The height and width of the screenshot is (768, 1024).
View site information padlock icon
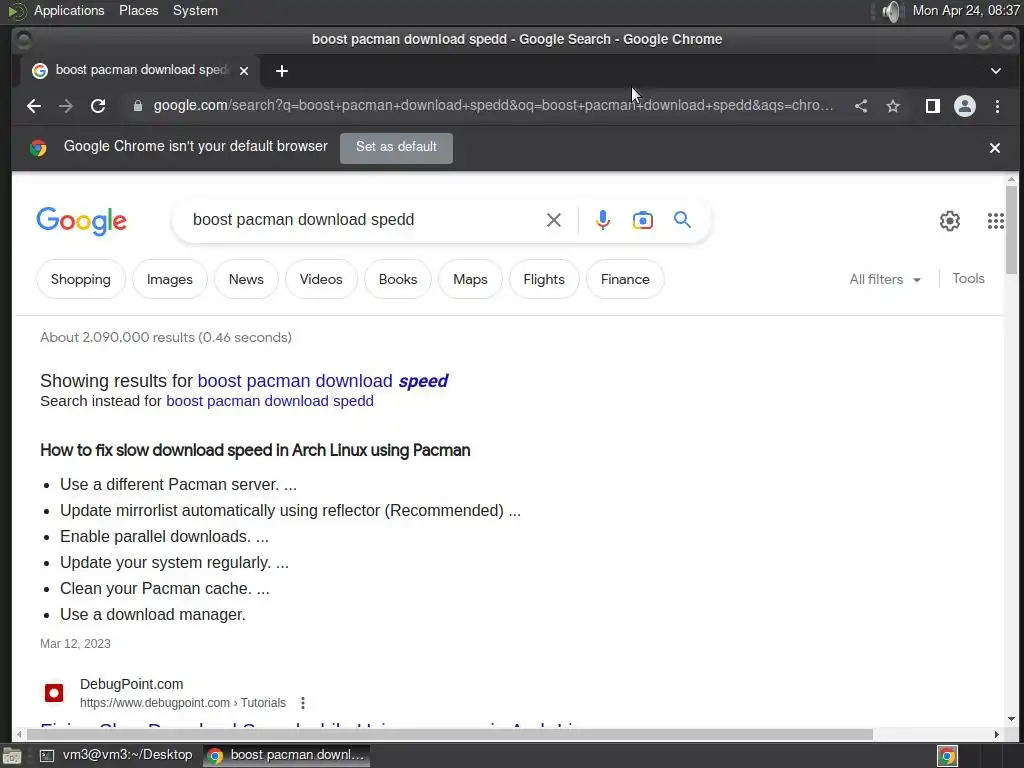pos(138,106)
